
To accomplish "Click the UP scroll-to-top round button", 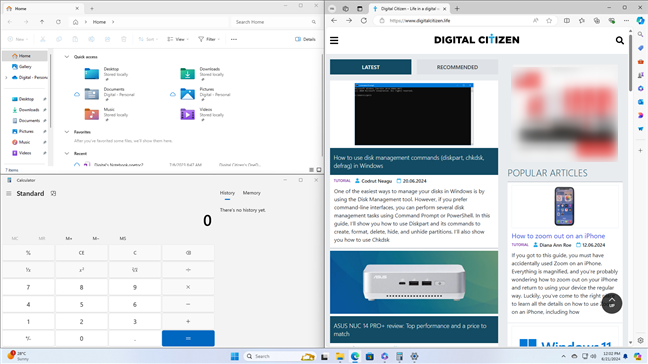I will pos(612,303).
